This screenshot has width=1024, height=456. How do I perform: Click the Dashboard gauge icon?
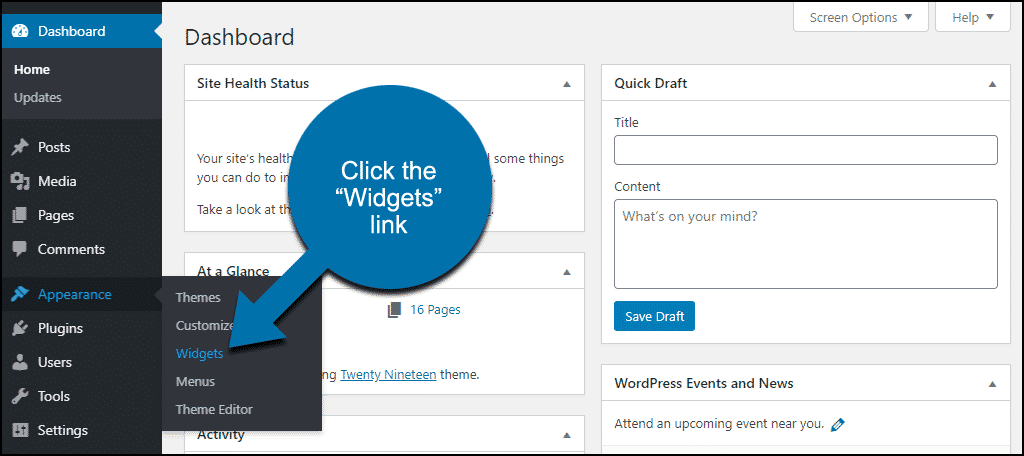[x=20, y=31]
